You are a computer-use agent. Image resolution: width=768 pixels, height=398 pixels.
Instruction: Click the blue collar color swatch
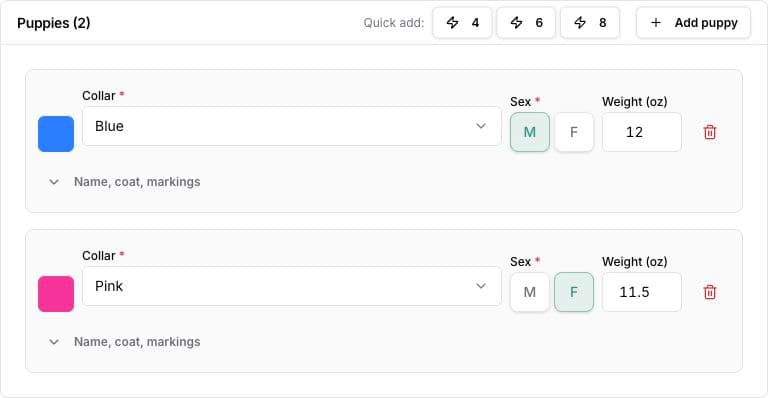pos(56,134)
